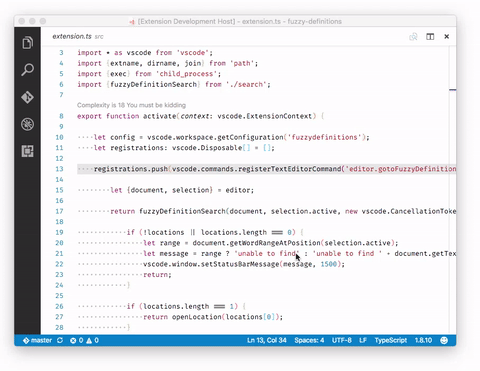Click the LF end-of-line selector
The image size is (480, 371).
(363, 340)
